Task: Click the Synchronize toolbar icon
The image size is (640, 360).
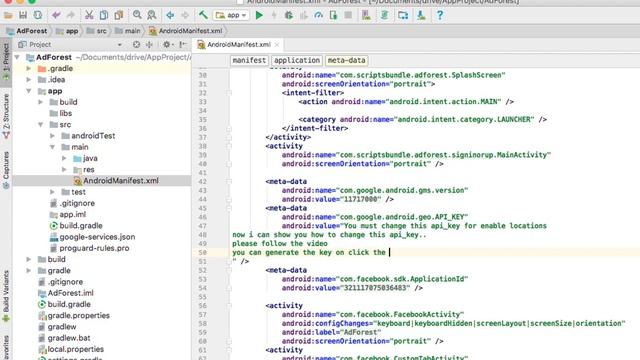Action: tap(38, 16)
